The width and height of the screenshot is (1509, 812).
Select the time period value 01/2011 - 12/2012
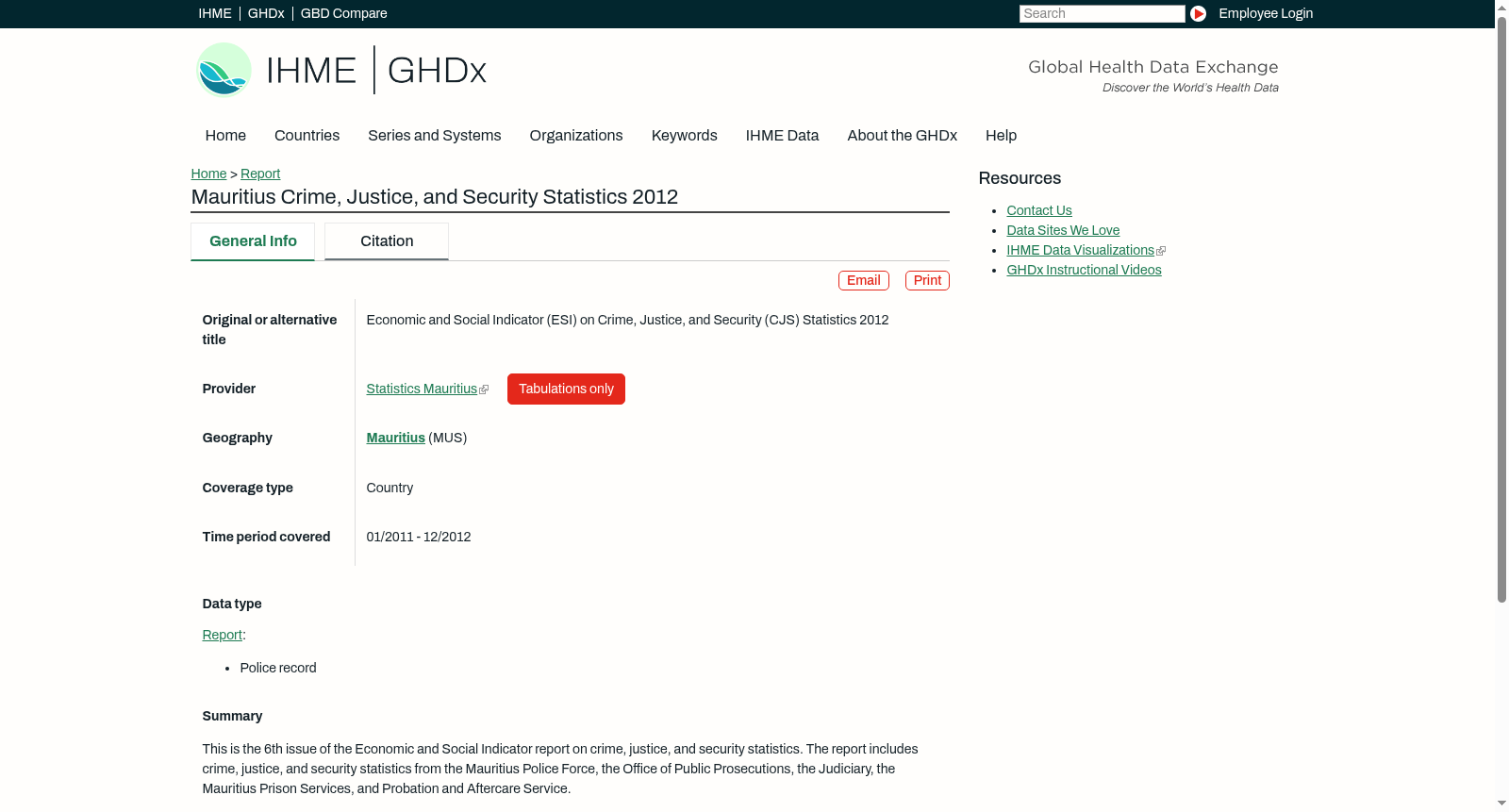pos(419,538)
